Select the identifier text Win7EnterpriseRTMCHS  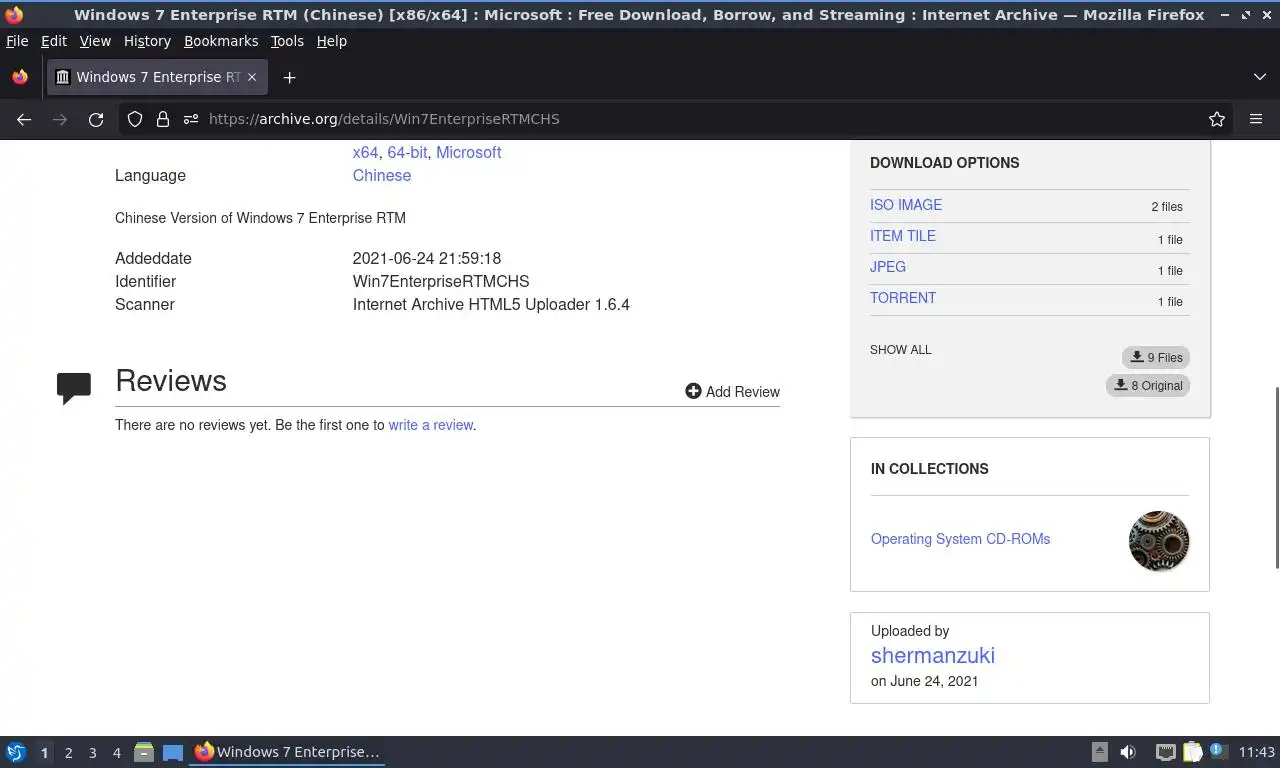[x=441, y=282]
